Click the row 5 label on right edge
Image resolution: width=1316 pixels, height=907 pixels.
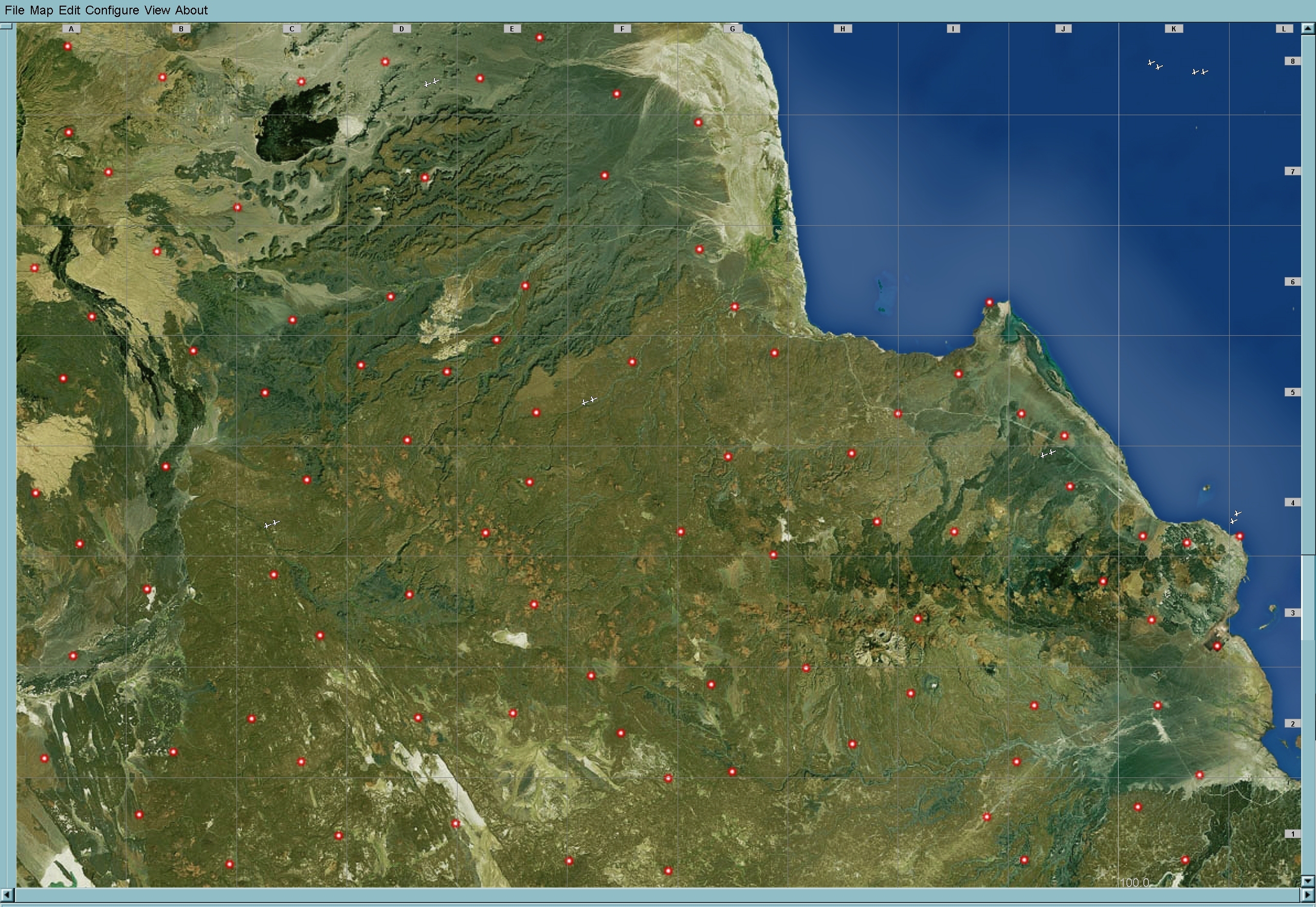tap(1293, 392)
